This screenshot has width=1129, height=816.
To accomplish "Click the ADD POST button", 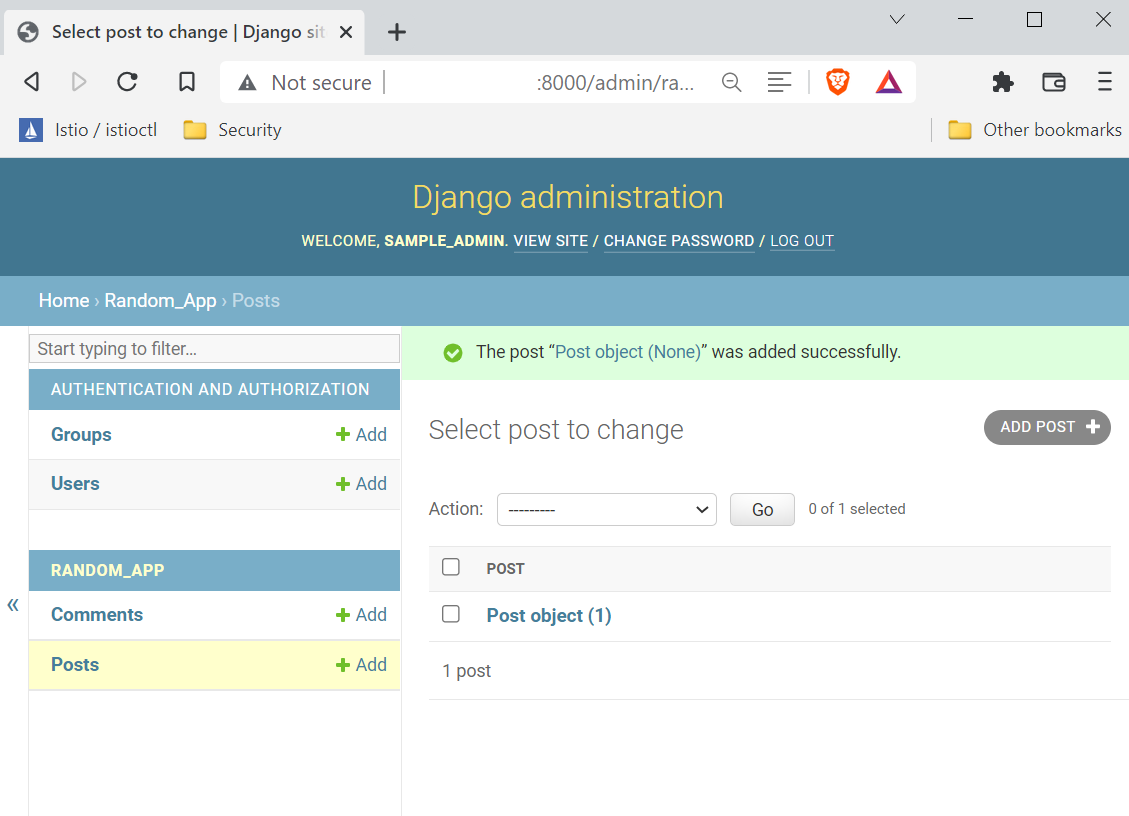I will point(1047,427).
